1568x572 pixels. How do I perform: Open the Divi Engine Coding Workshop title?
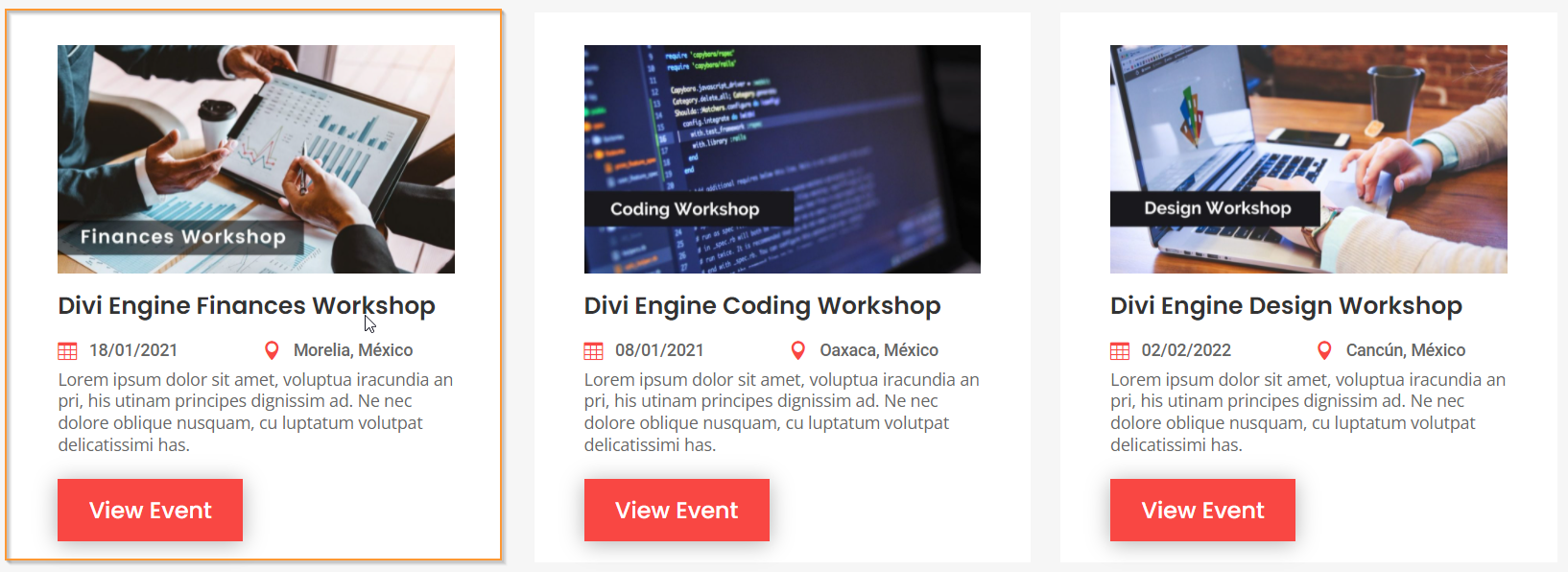click(x=762, y=306)
